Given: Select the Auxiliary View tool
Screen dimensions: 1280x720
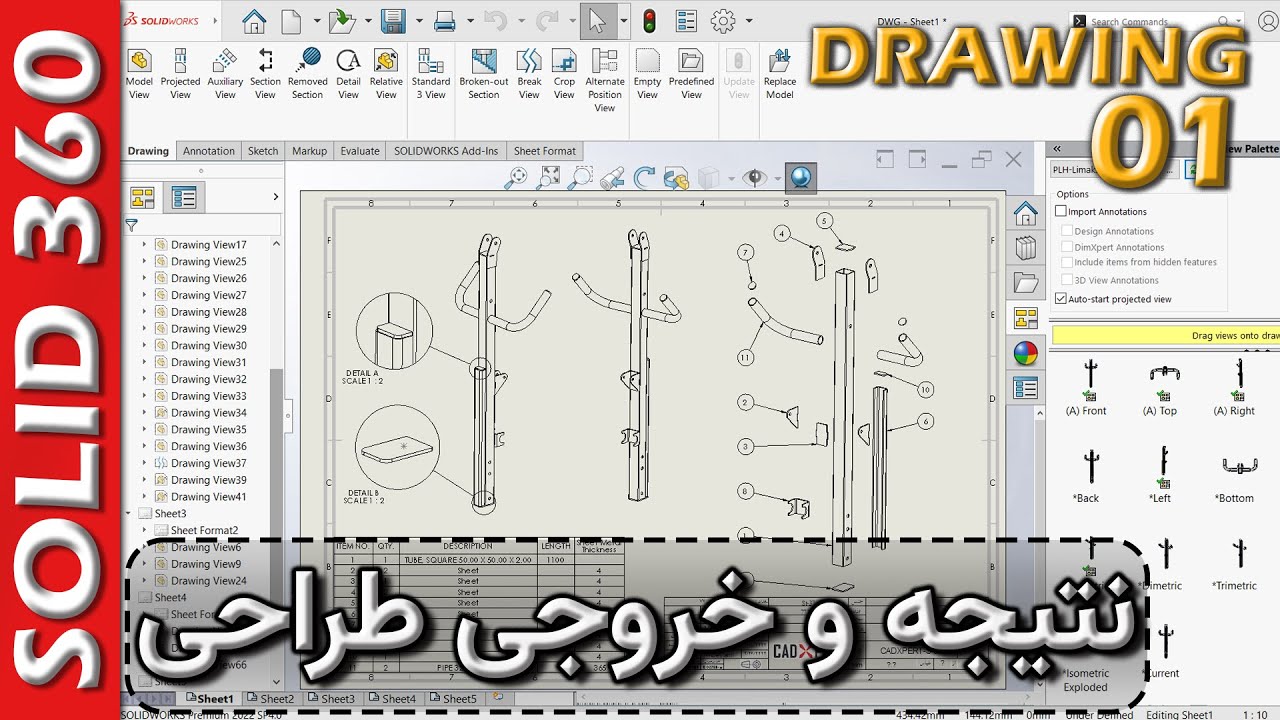Looking at the screenshot, I should pyautogui.click(x=225, y=75).
